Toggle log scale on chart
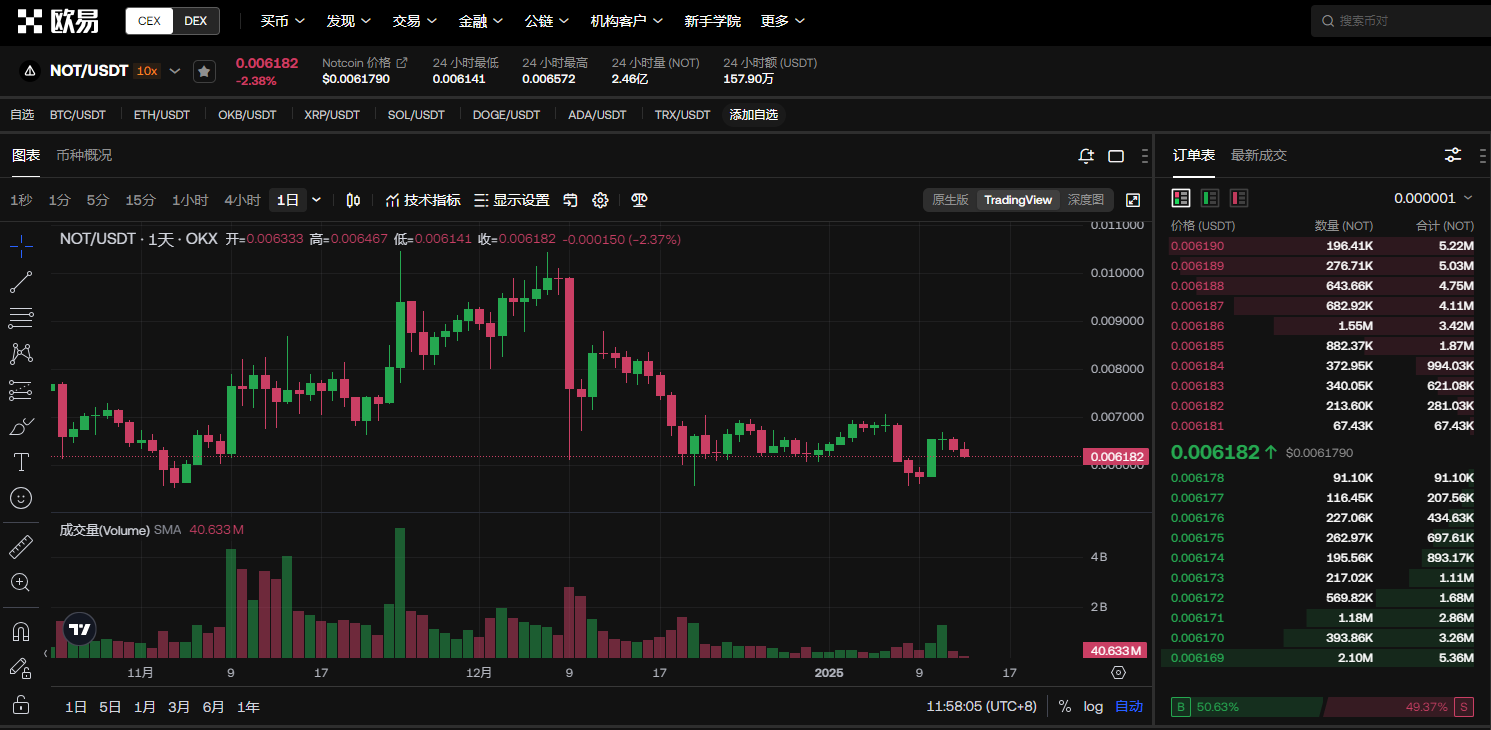This screenshot has width=1491, height=730. pyautogui.click(x=1093, y=707)
